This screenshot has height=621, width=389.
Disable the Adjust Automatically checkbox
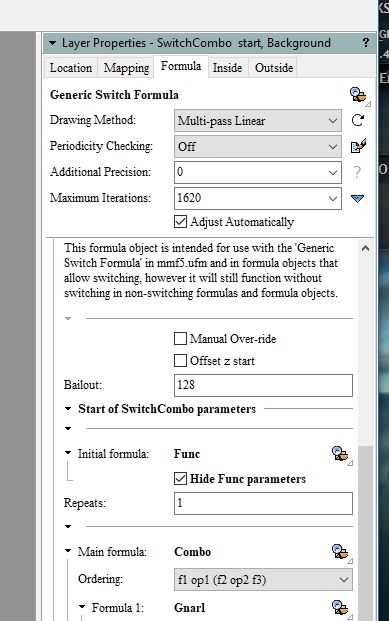[180, 221]
